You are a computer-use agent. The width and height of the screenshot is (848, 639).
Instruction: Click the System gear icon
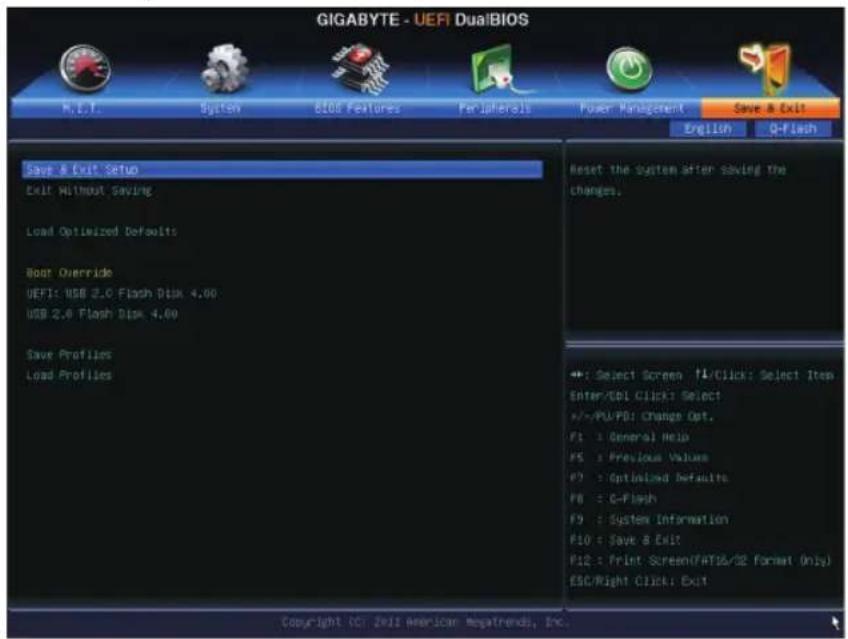(224, 69)
